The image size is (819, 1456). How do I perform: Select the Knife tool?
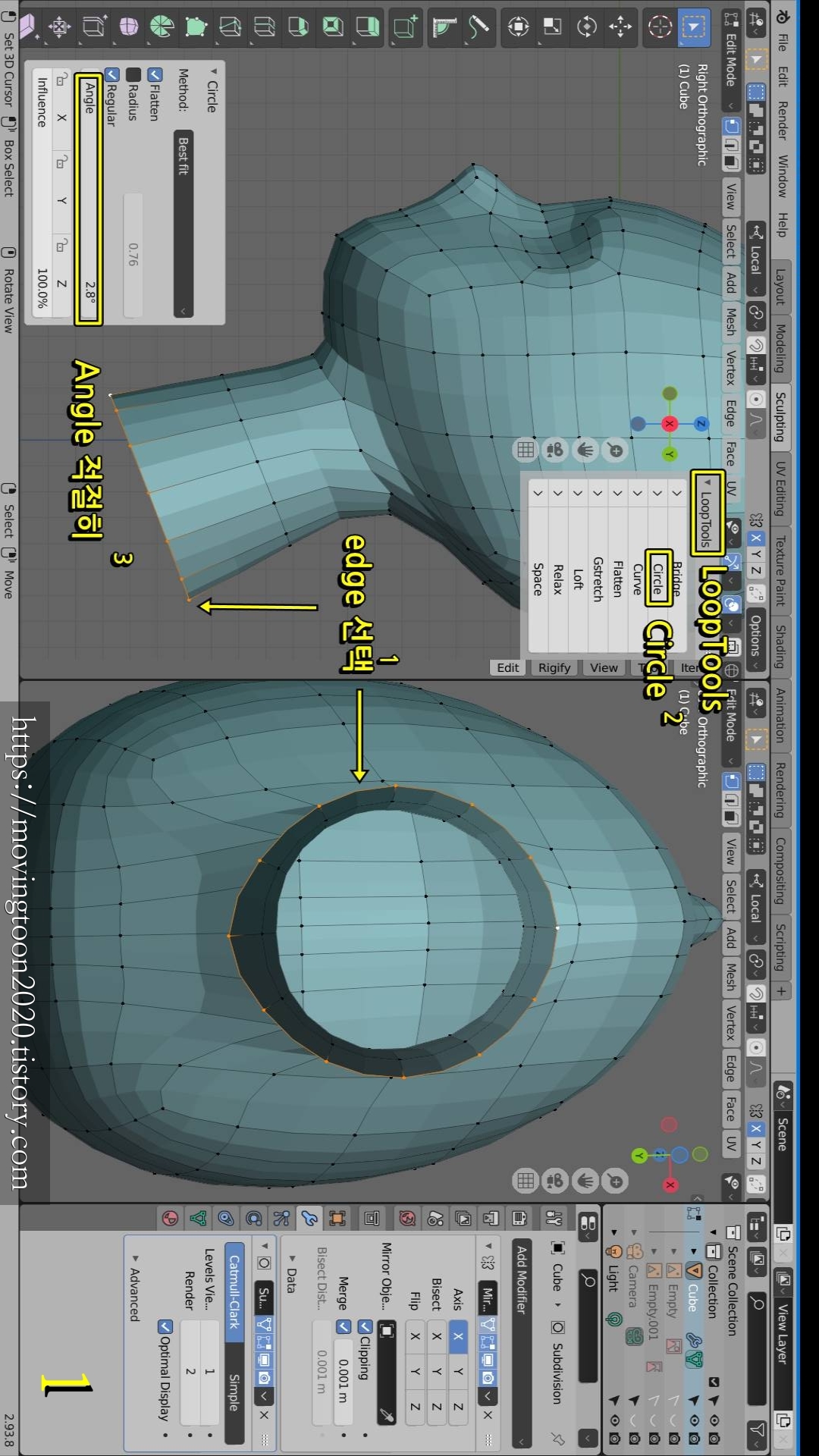point(231,27)
